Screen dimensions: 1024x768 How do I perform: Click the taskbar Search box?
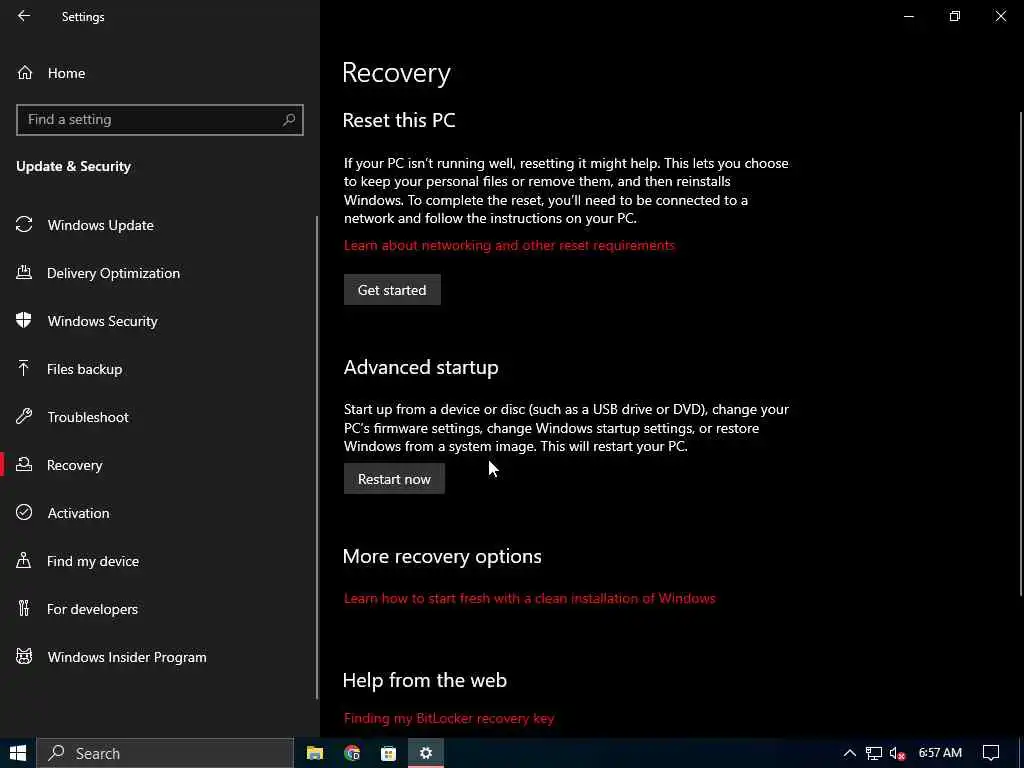(x=165, y=753)
